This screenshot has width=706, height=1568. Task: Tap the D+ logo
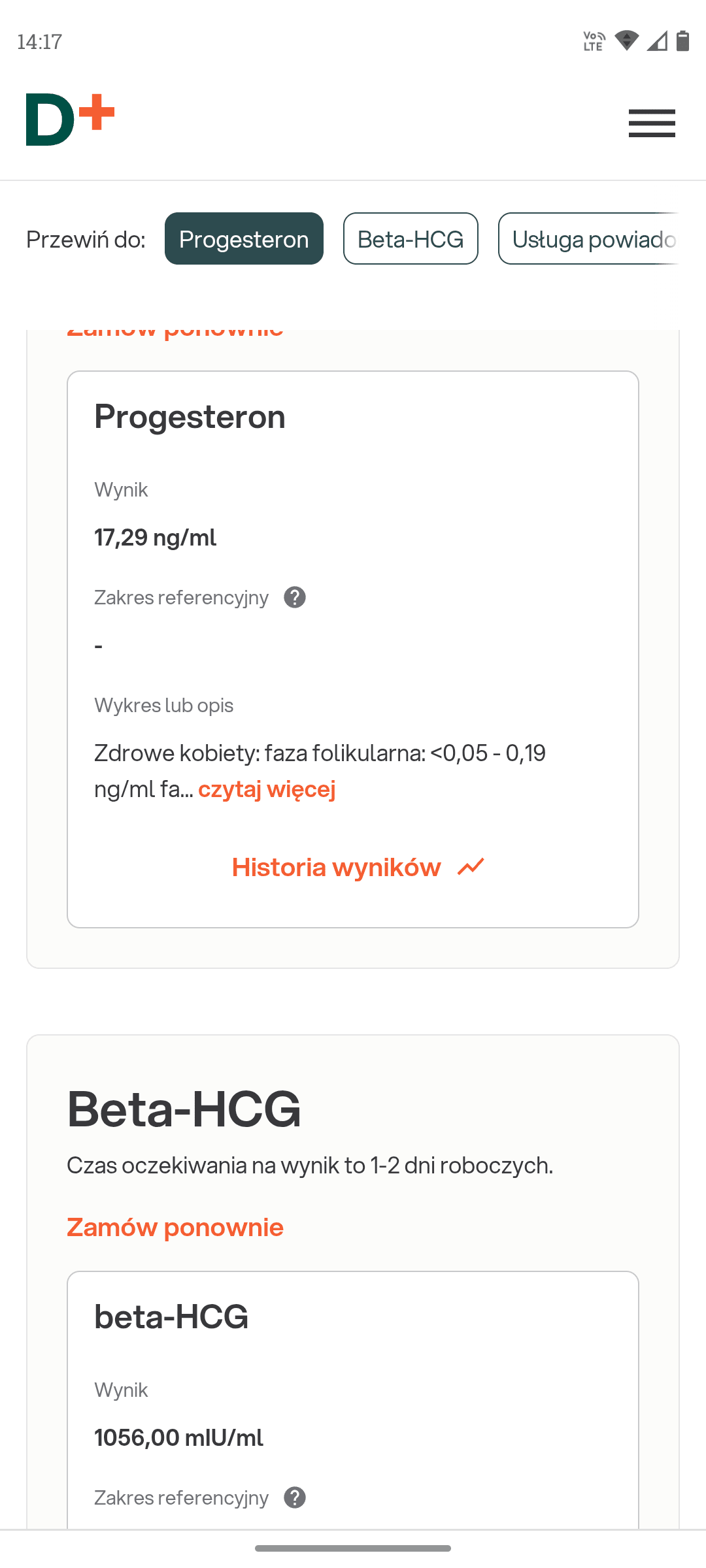click(70, 120)
